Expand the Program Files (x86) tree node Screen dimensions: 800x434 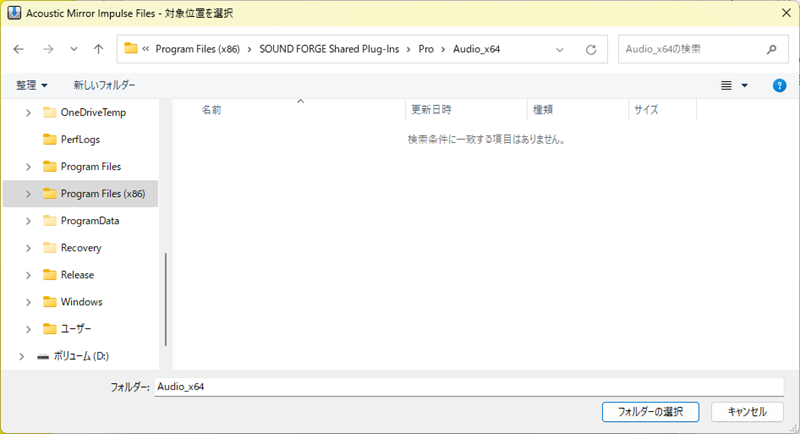pyautogui.click(x=28, y=194)
